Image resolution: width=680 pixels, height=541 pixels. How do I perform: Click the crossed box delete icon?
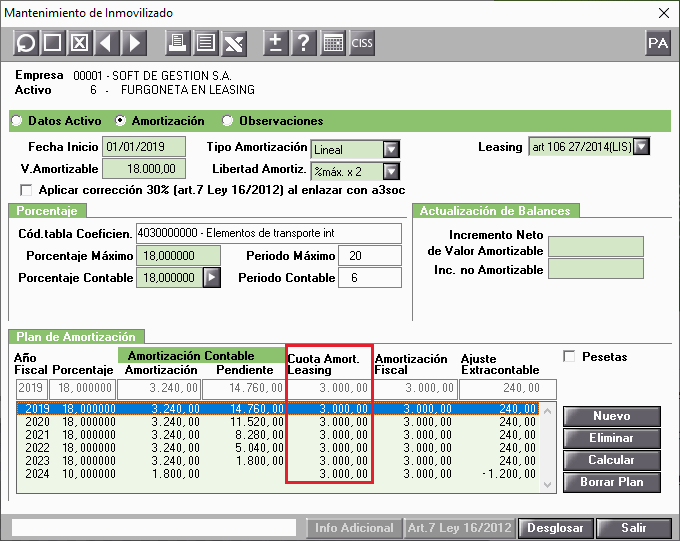[79, 43]
